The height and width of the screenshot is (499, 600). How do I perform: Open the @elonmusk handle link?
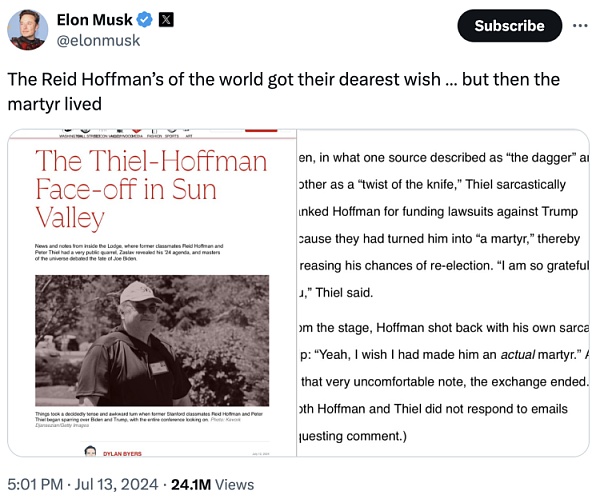pyautogui.click(x=100, y=41)
